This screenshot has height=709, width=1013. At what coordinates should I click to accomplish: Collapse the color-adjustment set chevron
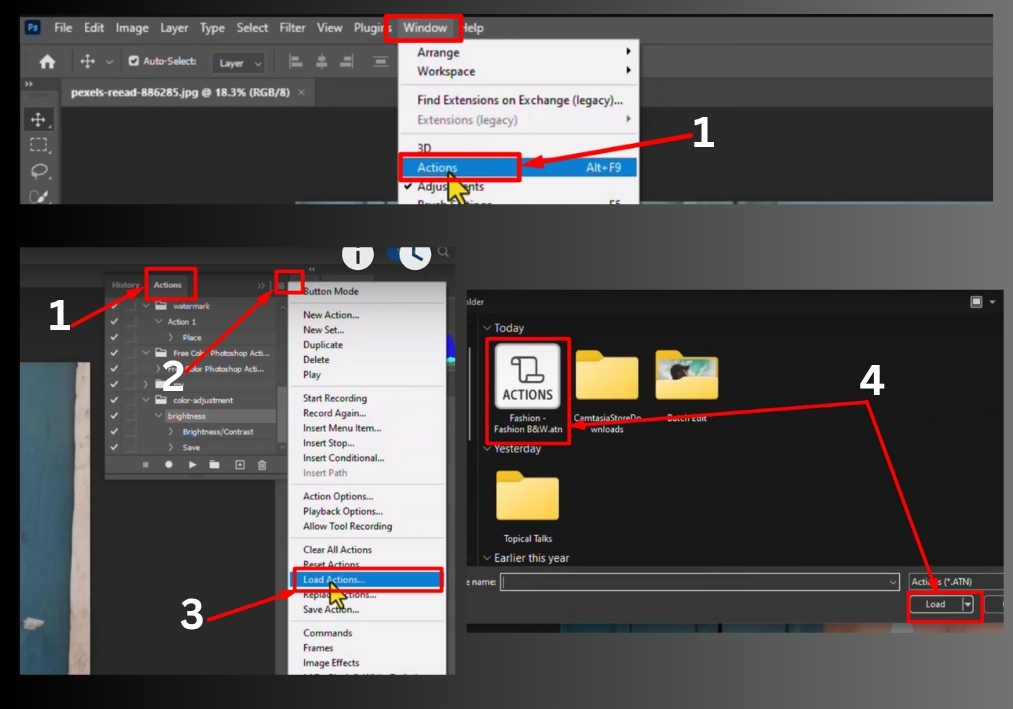[x=146, y=400]
